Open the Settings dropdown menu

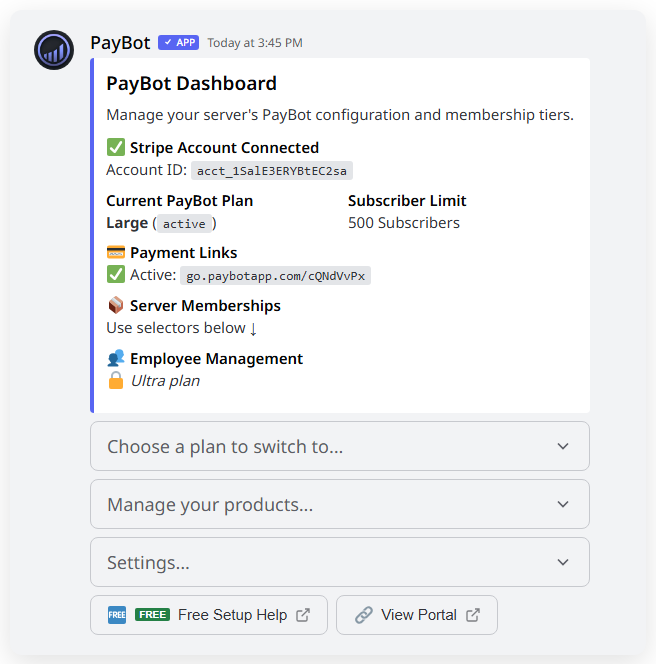340,563
